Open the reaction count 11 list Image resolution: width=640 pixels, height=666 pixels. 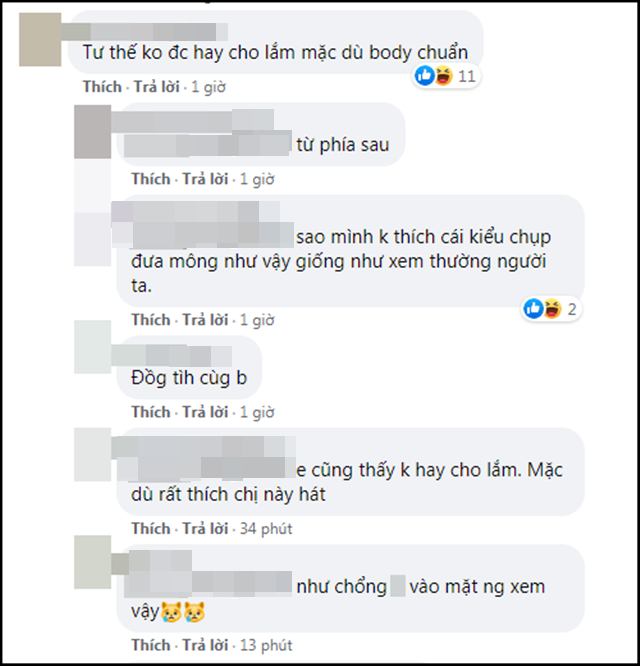(x=467, y=76)
